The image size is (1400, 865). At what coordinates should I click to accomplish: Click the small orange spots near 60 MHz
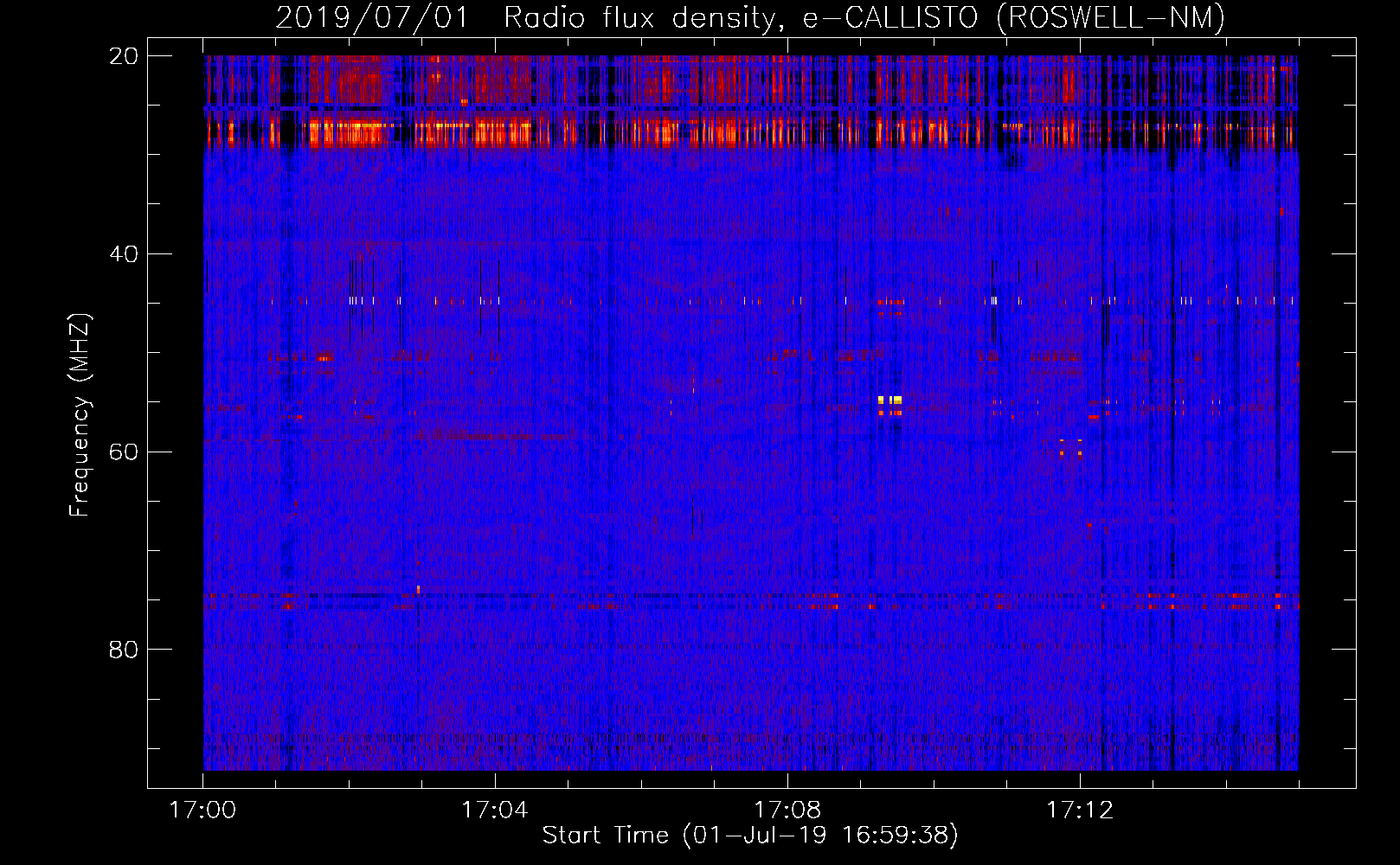coord(1070,447)
